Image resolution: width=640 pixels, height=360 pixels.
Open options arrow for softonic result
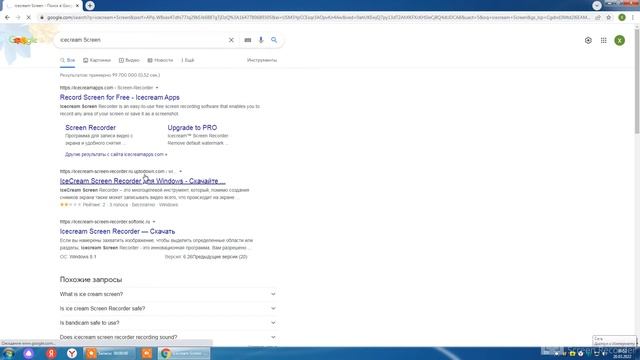(154, 222)
